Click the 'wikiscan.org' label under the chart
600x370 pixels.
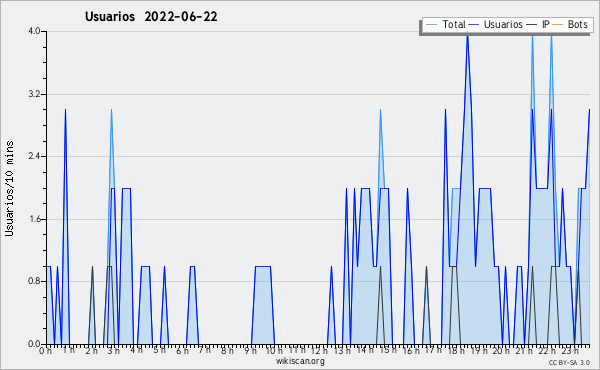[x=300, y=361]
